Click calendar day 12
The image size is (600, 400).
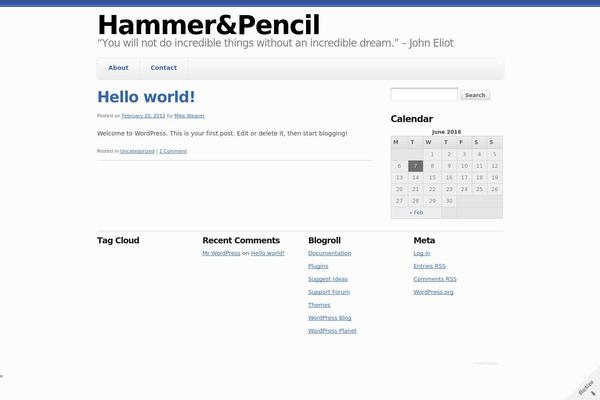[x=494, y=166]
